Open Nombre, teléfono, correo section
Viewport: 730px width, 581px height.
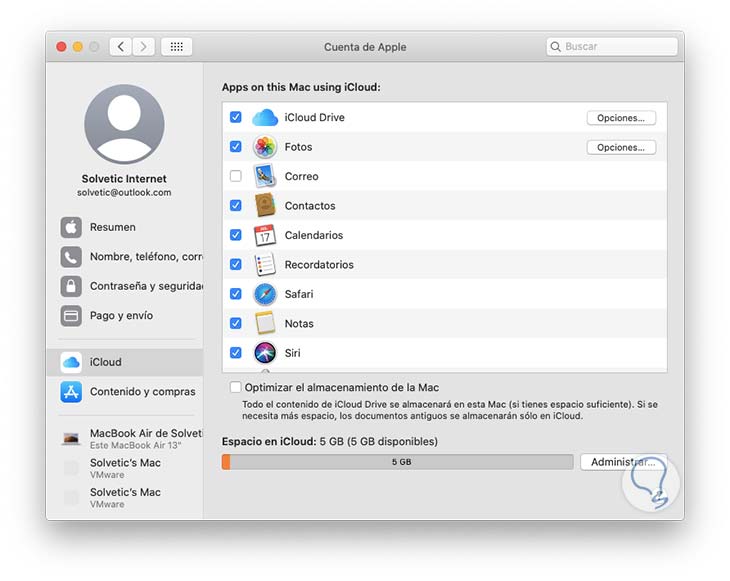click(125, 257)
